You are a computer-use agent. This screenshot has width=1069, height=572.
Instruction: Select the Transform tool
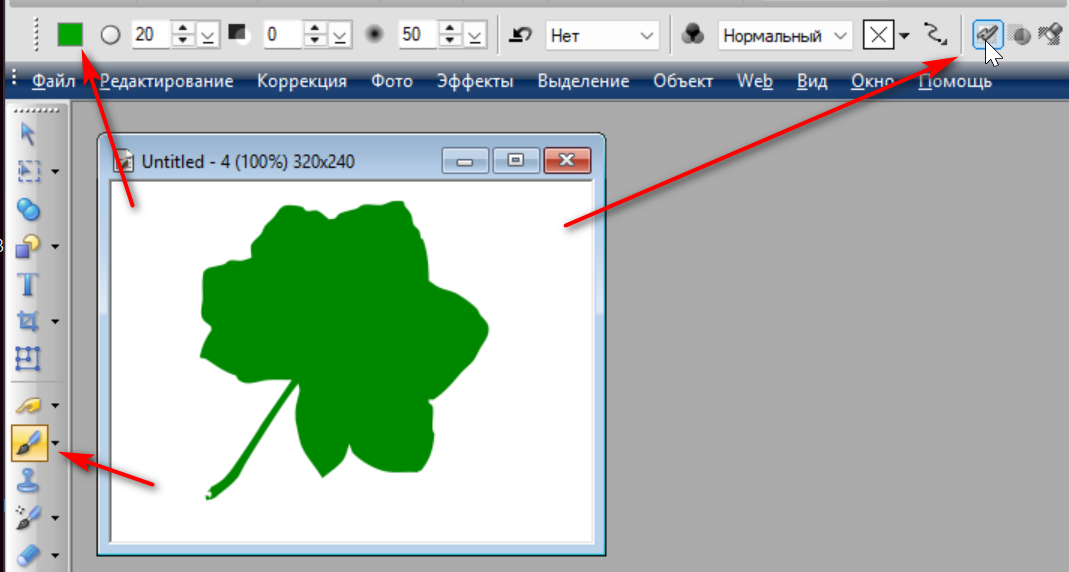28,359
